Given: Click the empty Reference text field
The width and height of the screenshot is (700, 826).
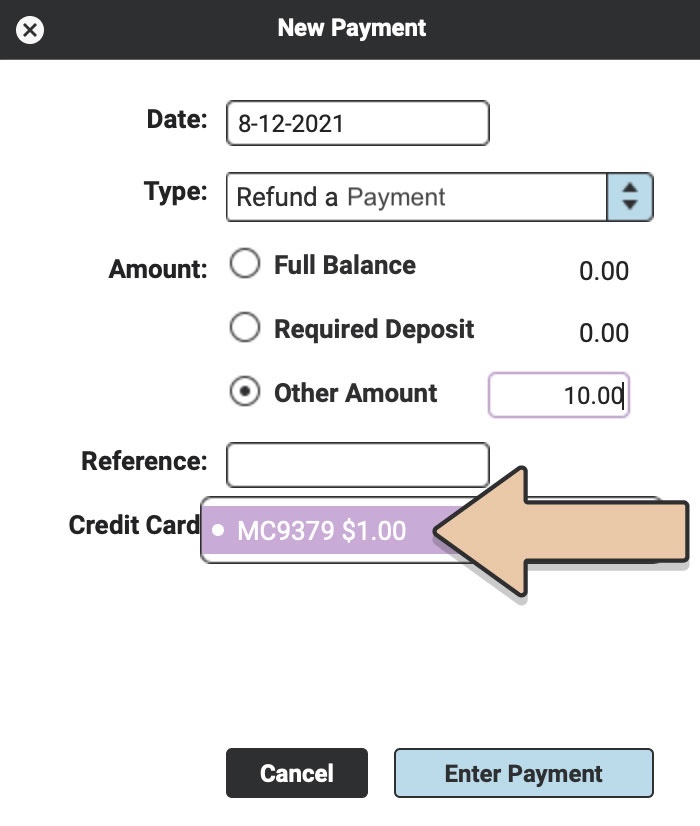Looking at the screenshot, I should click(357, 464).
